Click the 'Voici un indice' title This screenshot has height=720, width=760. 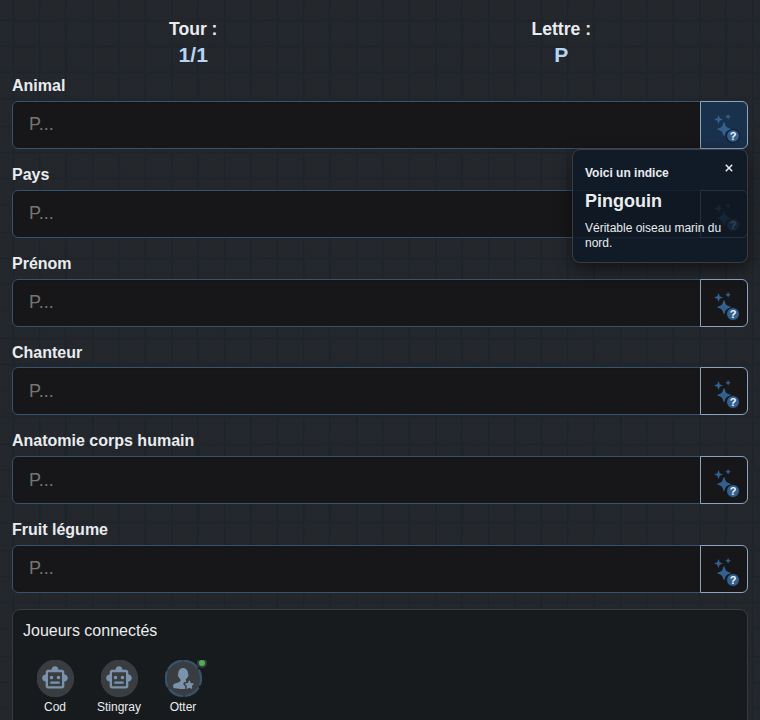[x=626, y=173]
